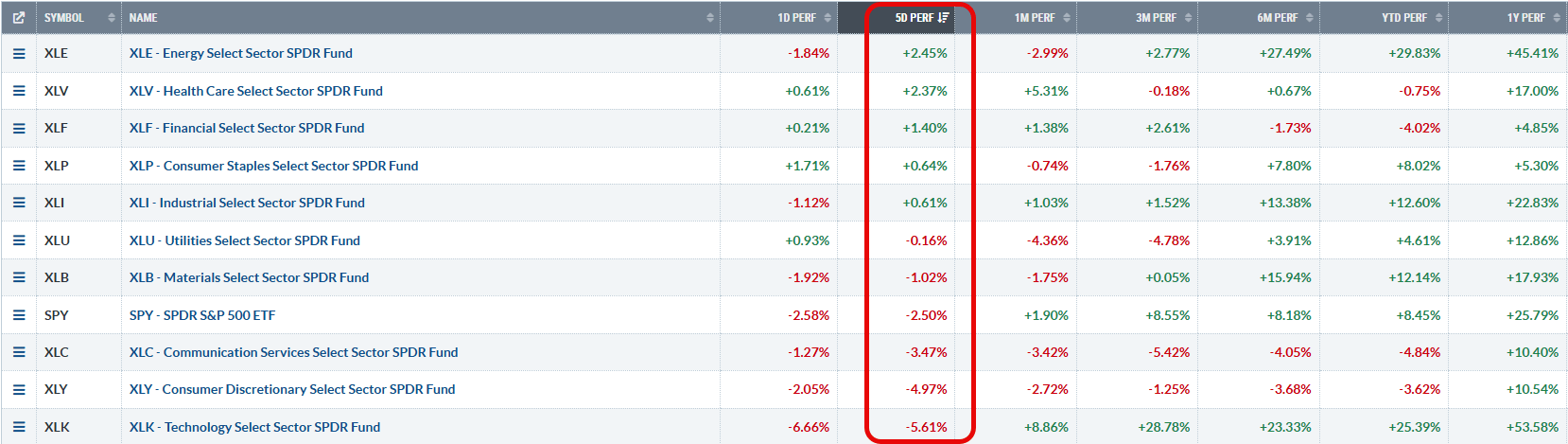This screenshot has height=444, width=1568.
Task: Select the -4.02% YTD PERF value for XLF
Action: (1420, 128)
